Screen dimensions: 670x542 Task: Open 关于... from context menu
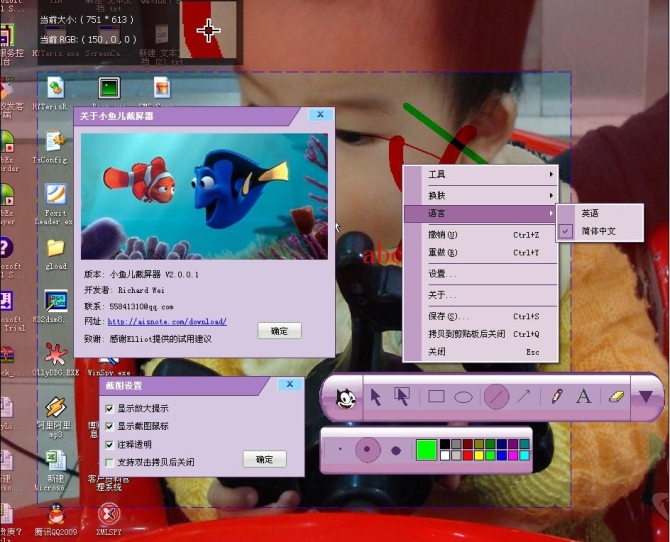coord(481,295)
